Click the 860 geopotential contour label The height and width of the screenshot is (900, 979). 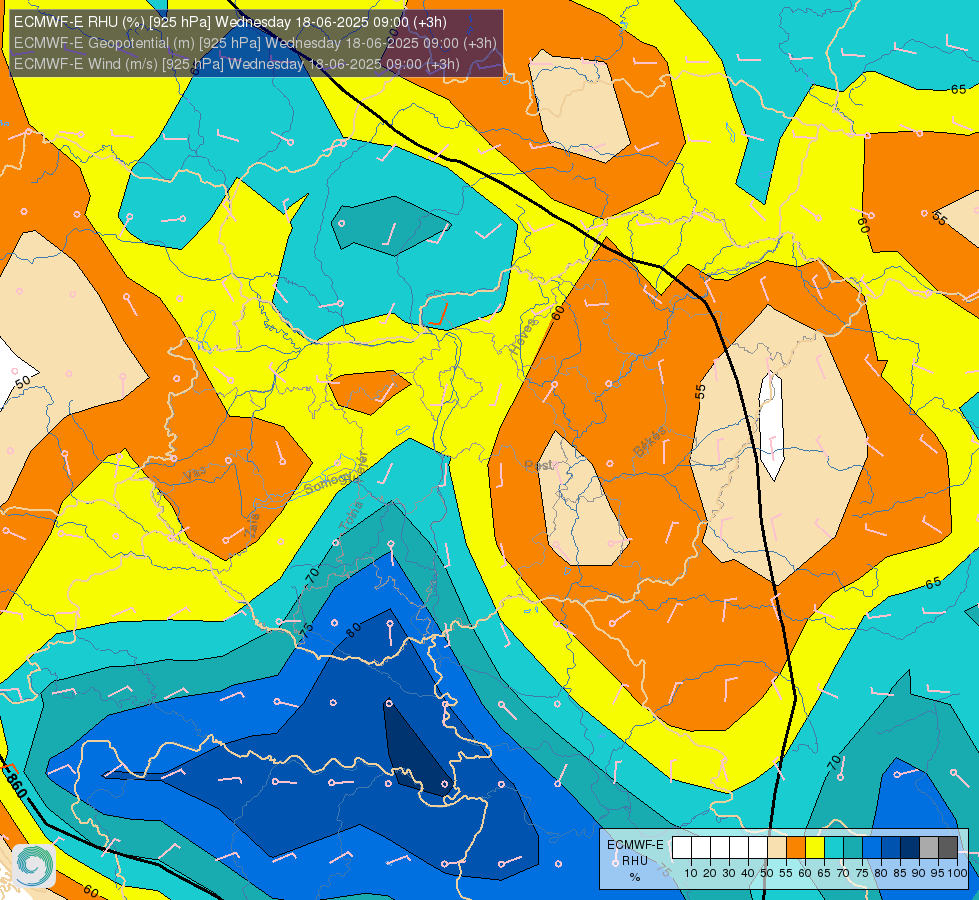click(16, 786)
